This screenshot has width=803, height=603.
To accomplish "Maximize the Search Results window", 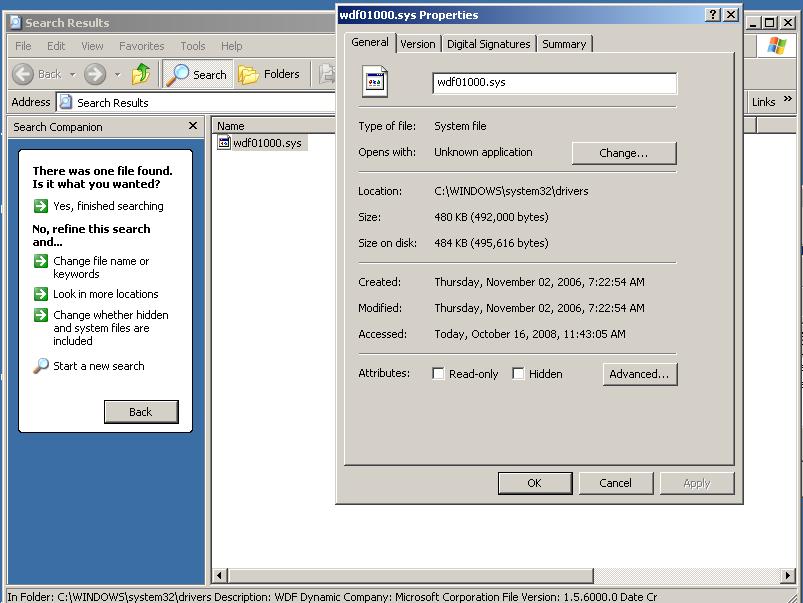I will coord(769,23).
